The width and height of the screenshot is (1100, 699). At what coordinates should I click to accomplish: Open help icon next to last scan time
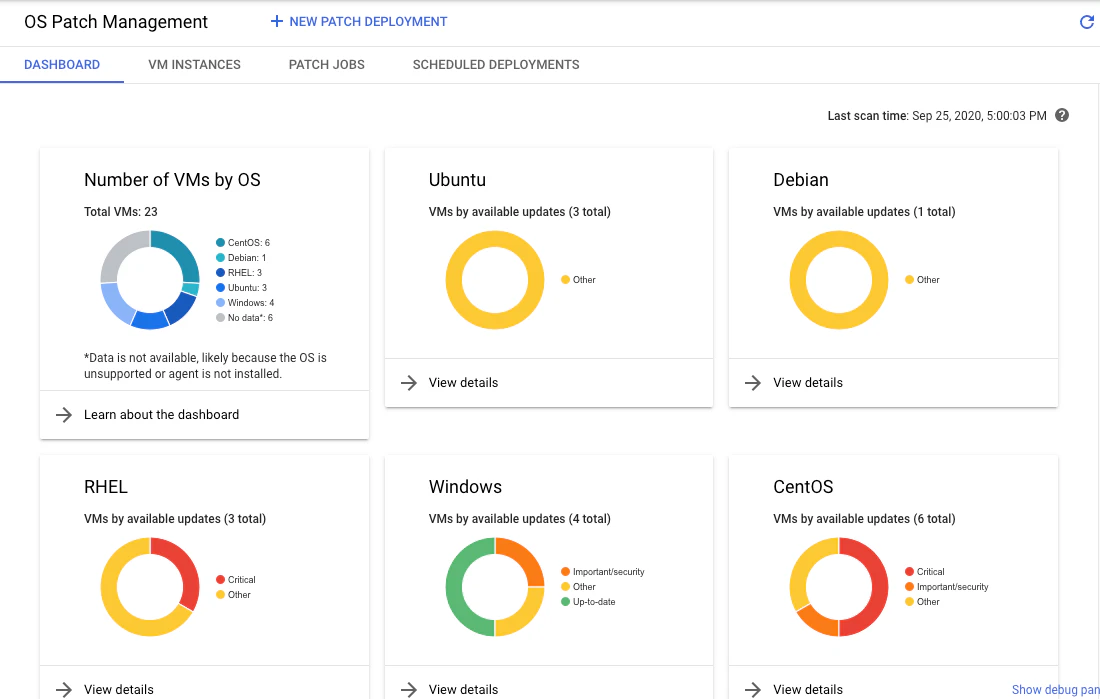[1062, 116]
